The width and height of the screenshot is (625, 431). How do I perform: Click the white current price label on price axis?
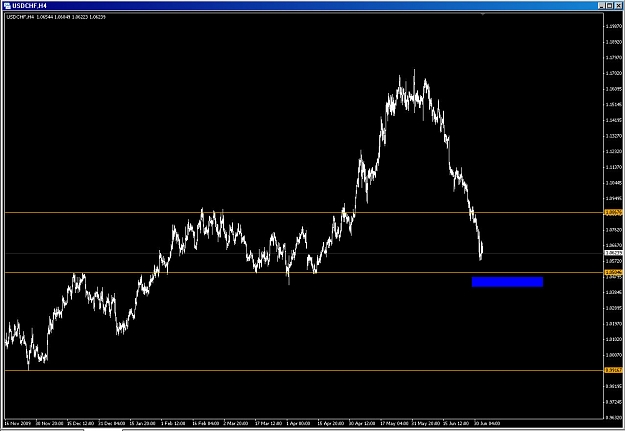click(614, 253)
